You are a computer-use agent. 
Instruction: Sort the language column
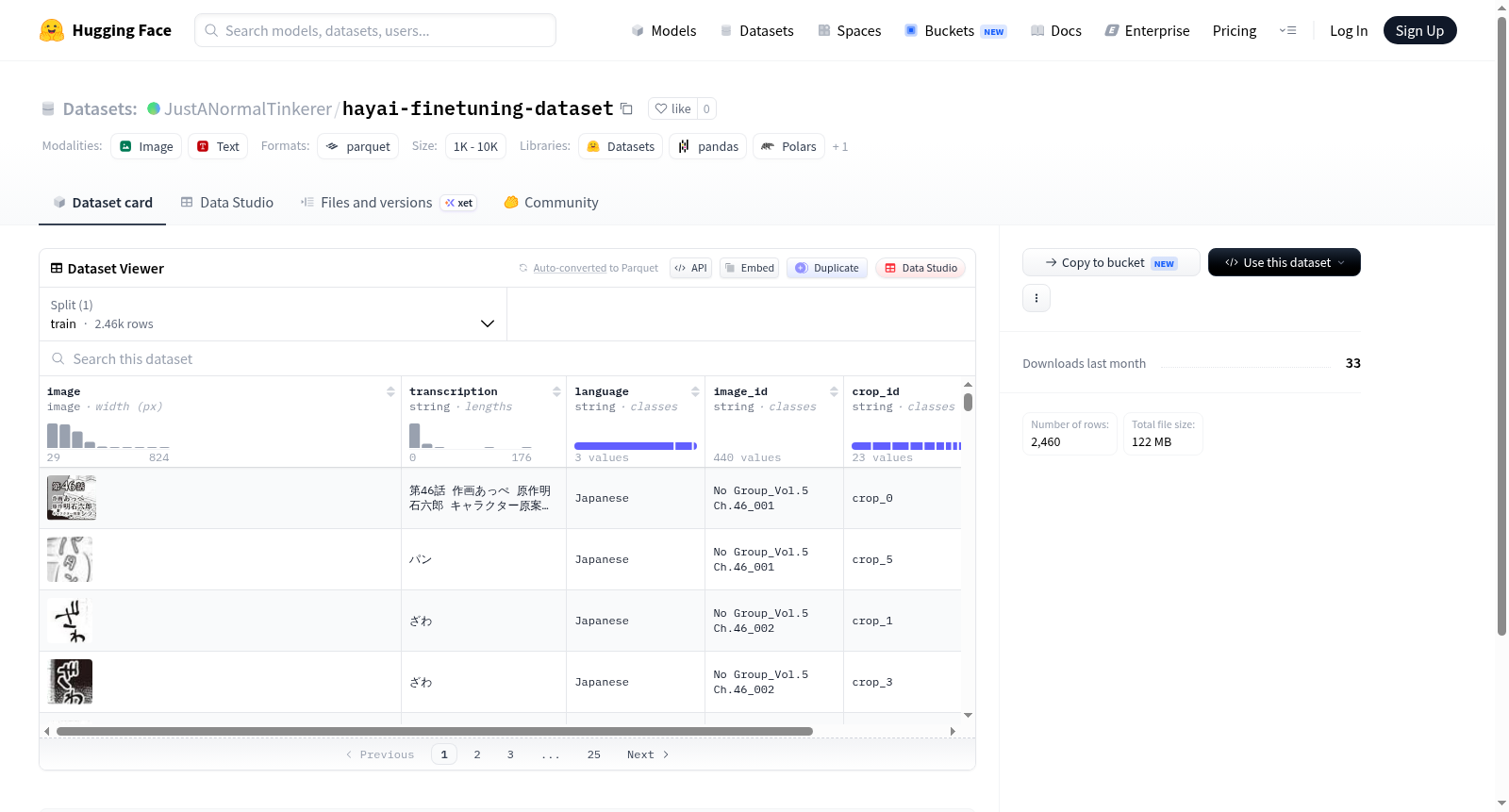(695, 391)
